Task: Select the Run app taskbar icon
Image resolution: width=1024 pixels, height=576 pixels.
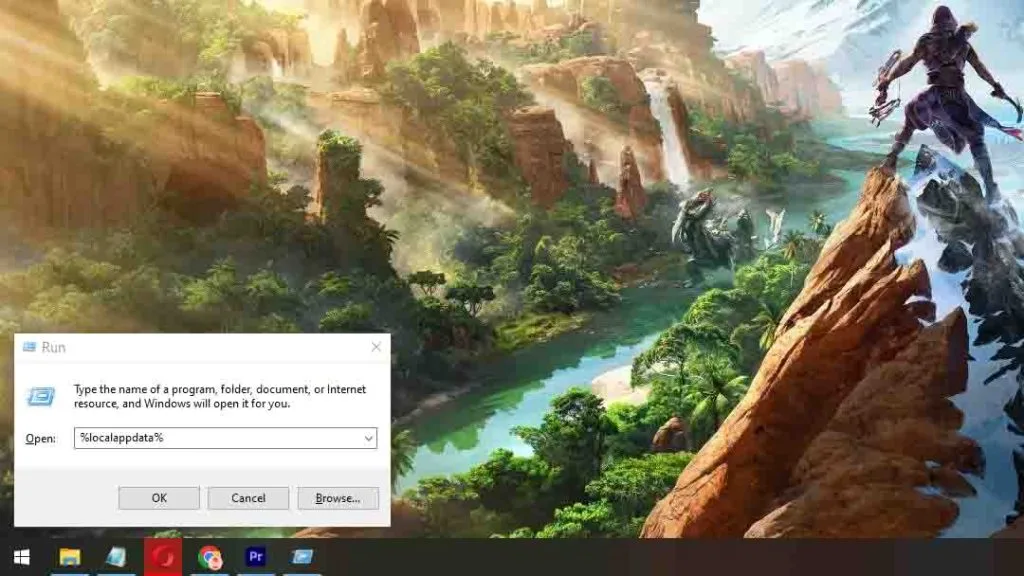Action: tap(302, 557)
